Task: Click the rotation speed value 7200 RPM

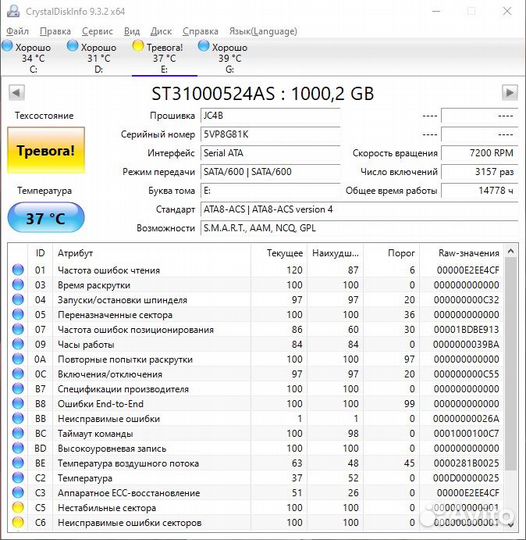Action: [479, 153]
